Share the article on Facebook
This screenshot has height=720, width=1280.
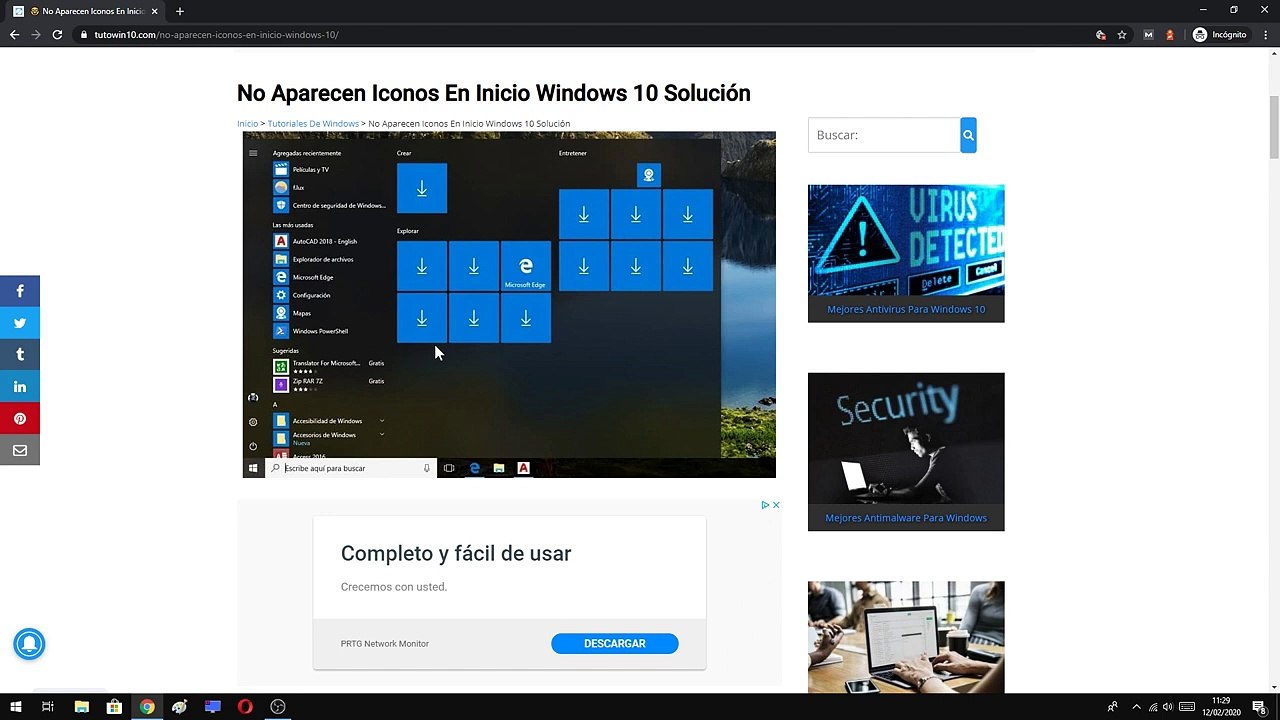pos(20,291)
